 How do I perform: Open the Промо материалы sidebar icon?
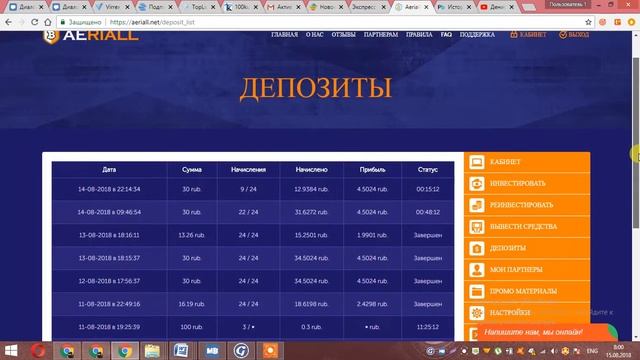(x=476, y=291)
